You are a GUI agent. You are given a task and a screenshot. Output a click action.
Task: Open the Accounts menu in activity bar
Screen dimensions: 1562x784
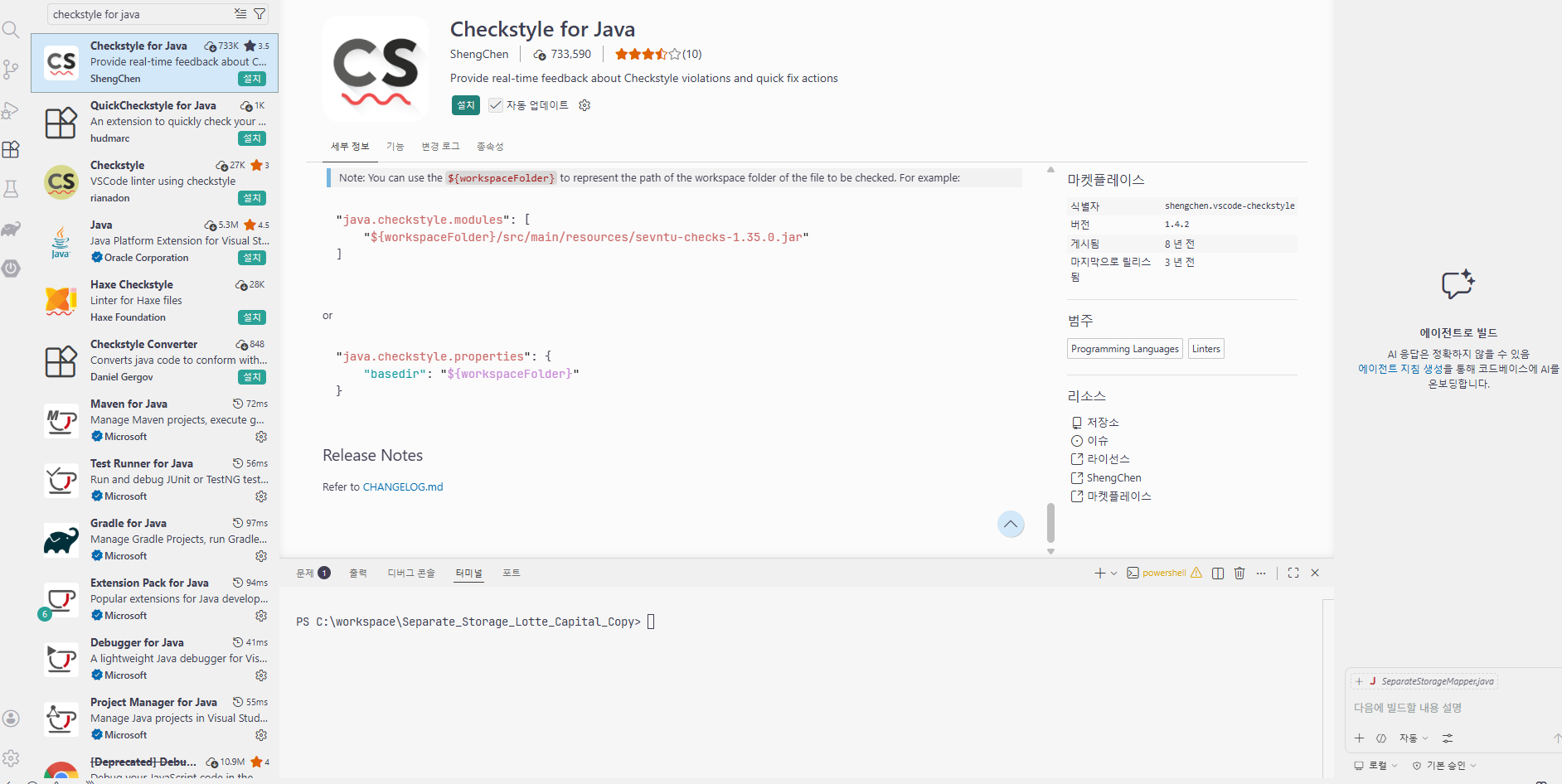coord(11,719)
